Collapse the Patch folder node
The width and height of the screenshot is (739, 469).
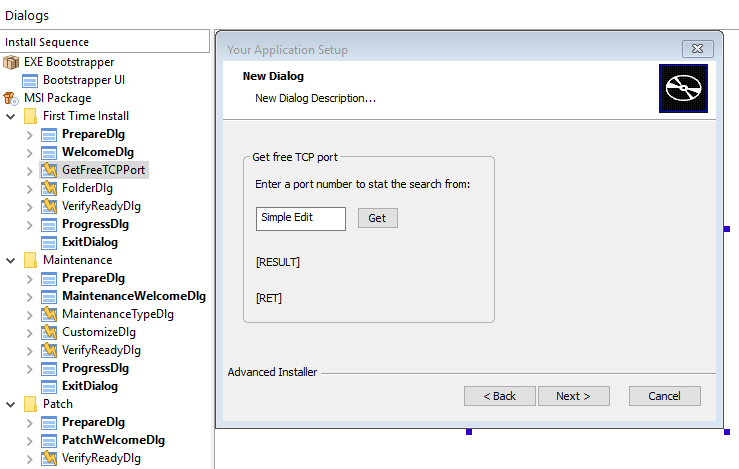pyautogui.click(x=11, y=404)
